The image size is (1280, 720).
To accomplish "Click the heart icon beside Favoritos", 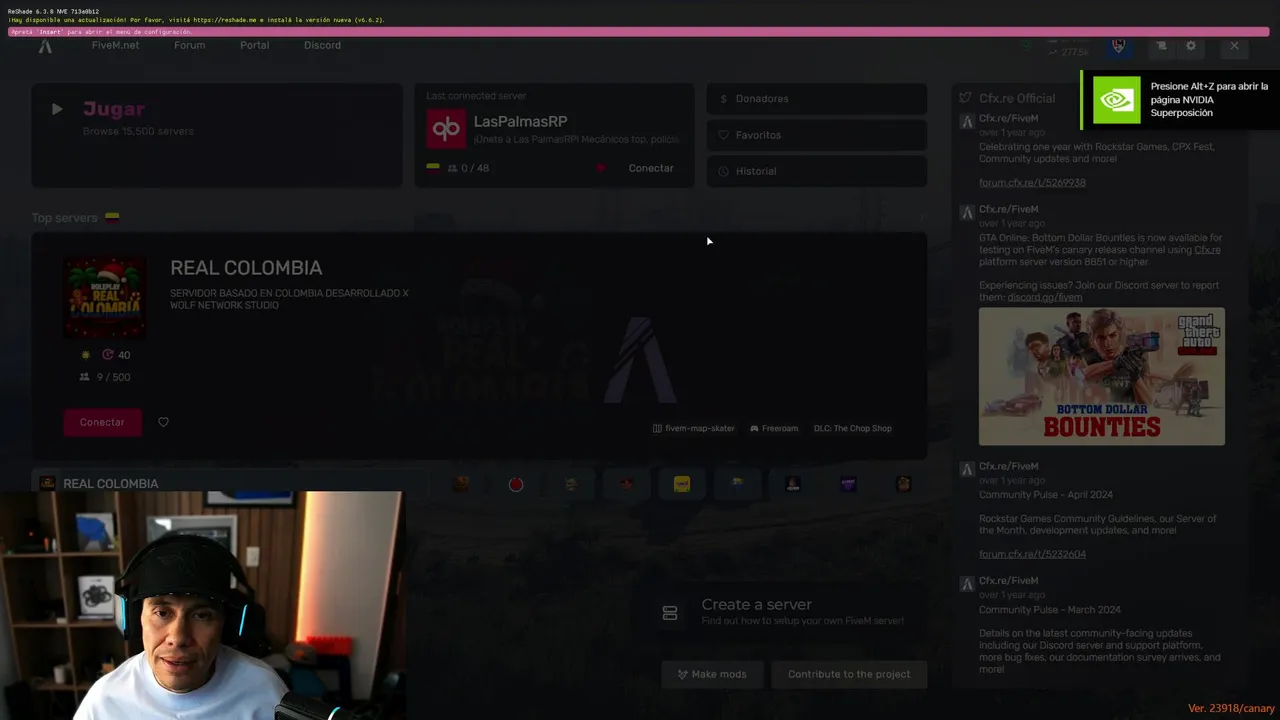I will (x=723, y=135).
